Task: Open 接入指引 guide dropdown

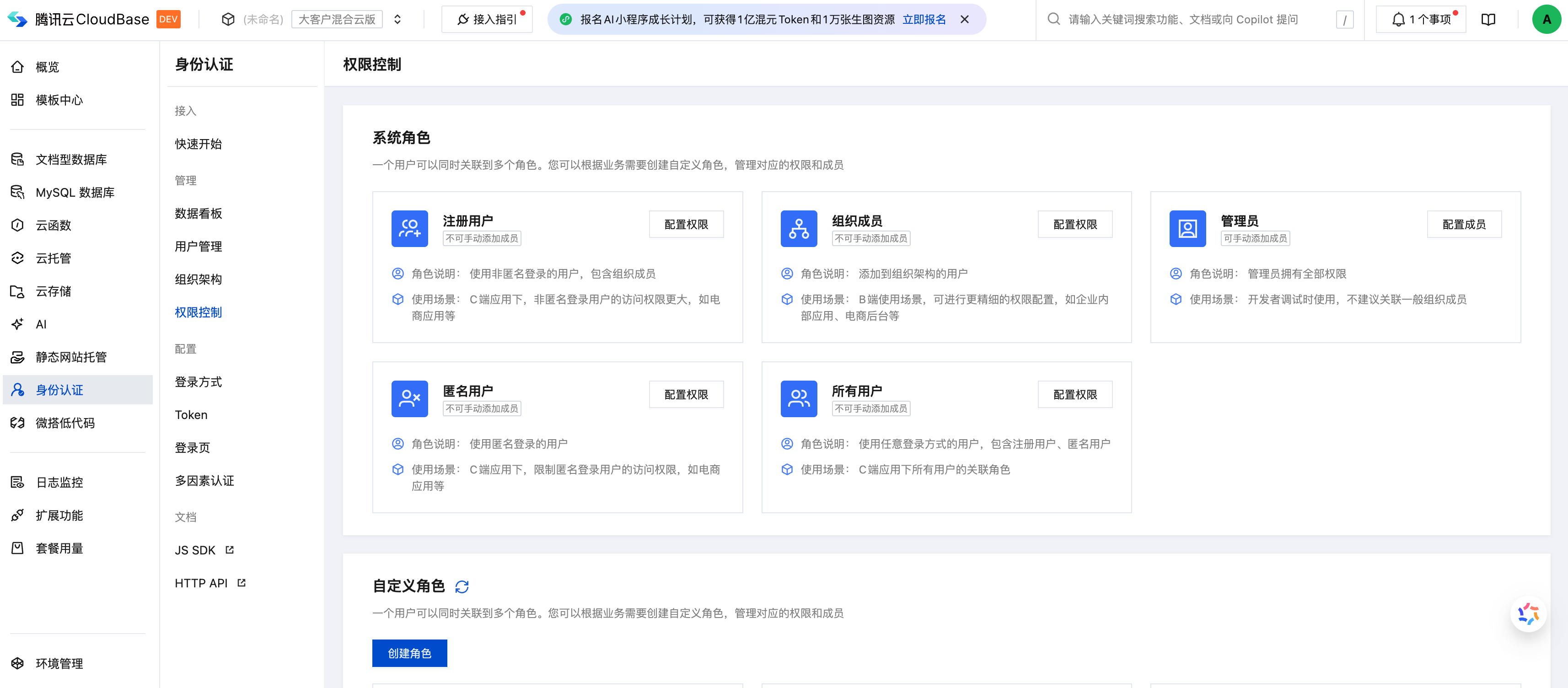Action: coord(486,20)
